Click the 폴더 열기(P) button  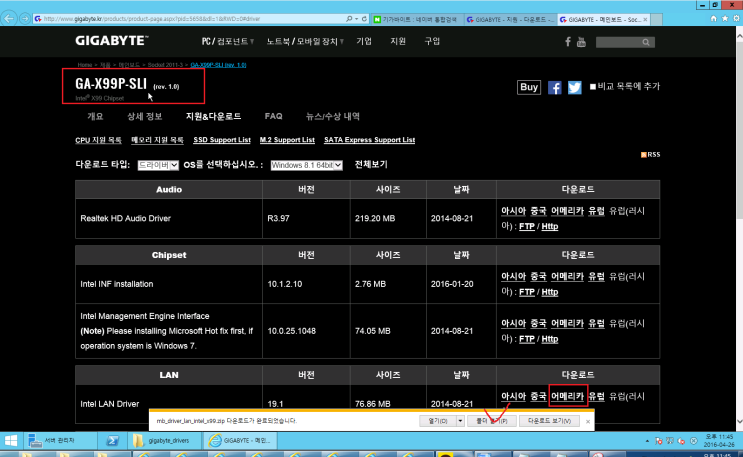491,421
